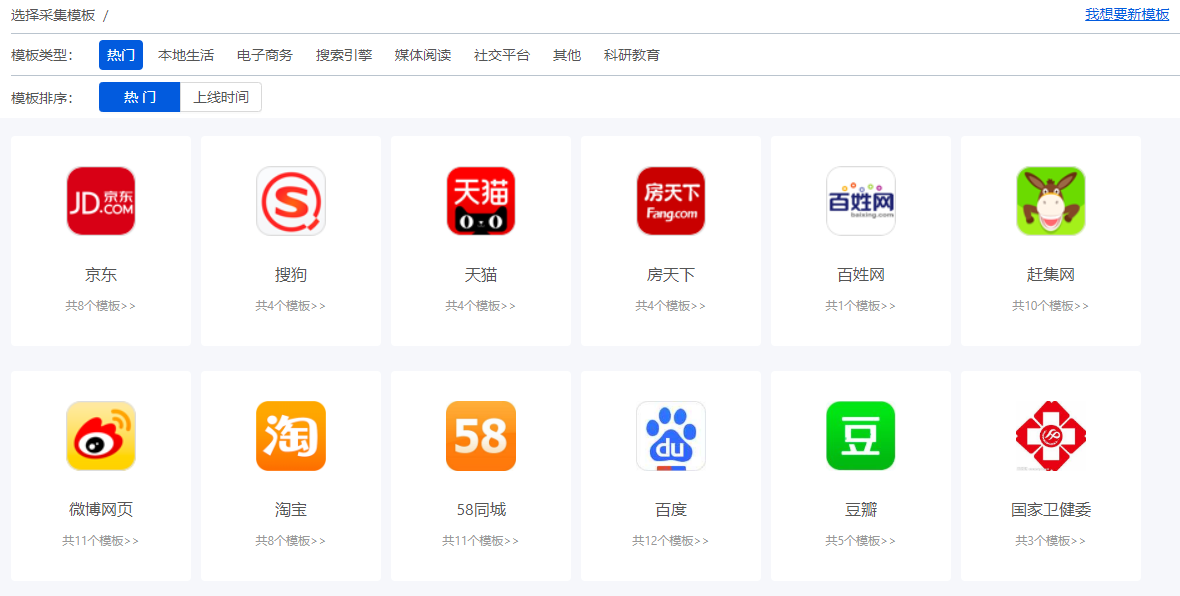Open the JD.com 京东 logo icon
Image resolution: width=1180 pixels, height=596 pixels.
(x=101, y=201)
